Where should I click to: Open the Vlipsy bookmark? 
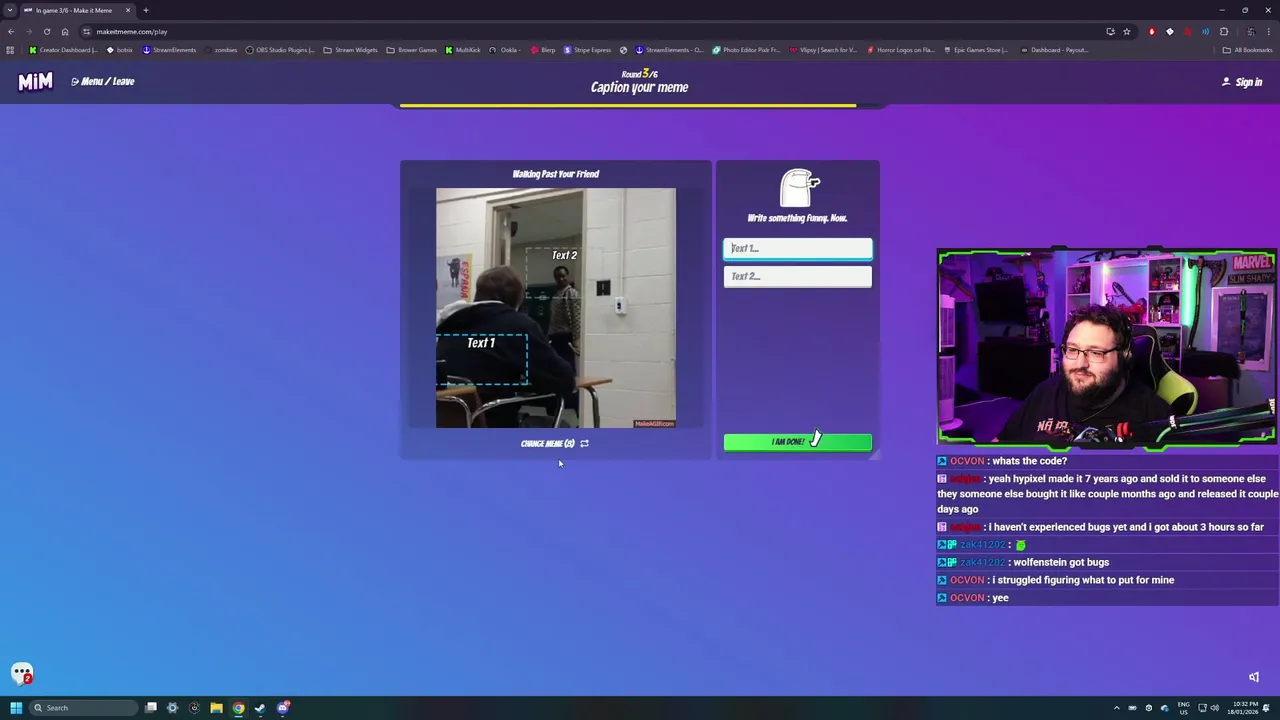pos(823,50)
